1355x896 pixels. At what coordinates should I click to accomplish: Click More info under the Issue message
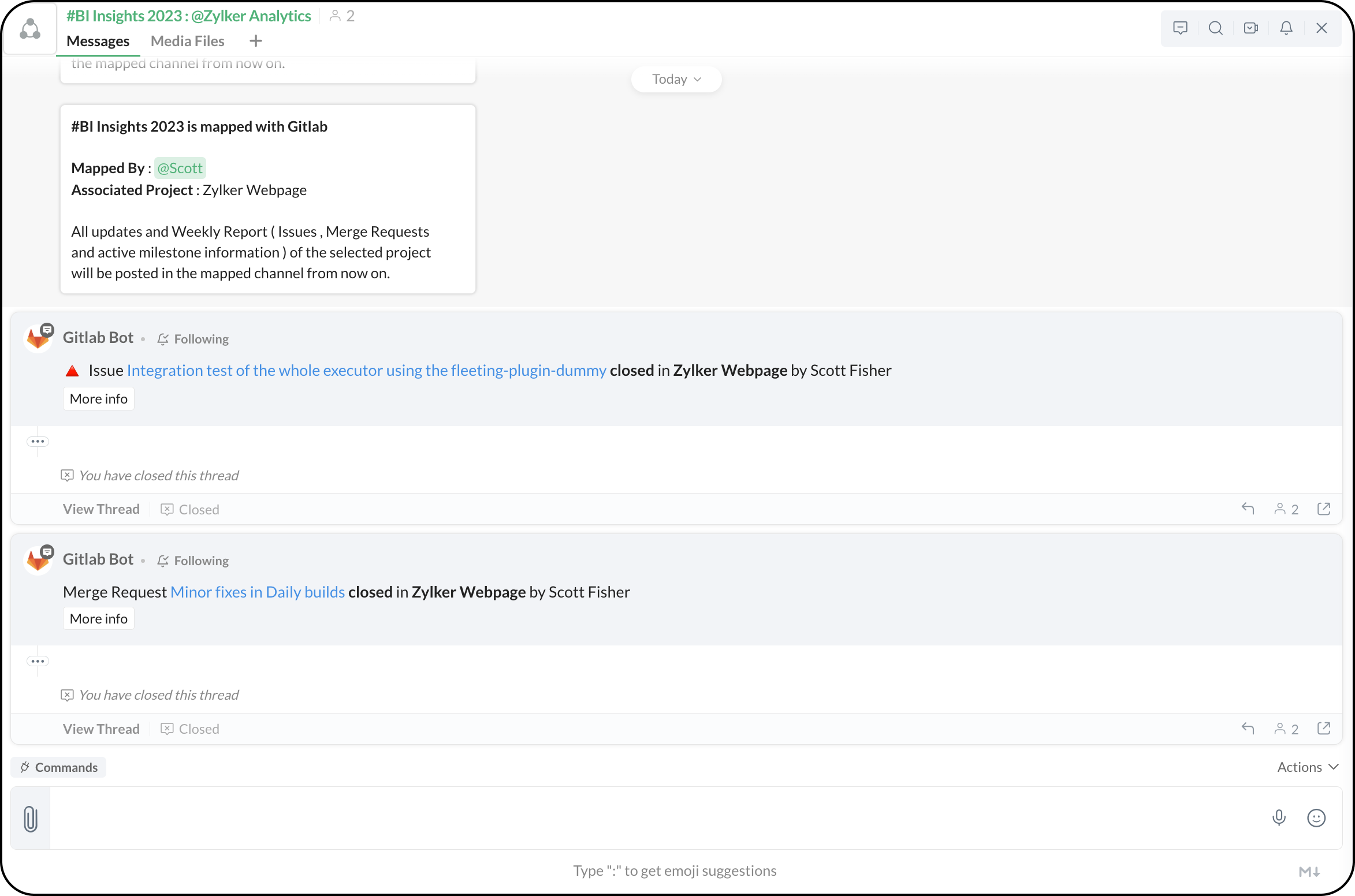(98, 399)
